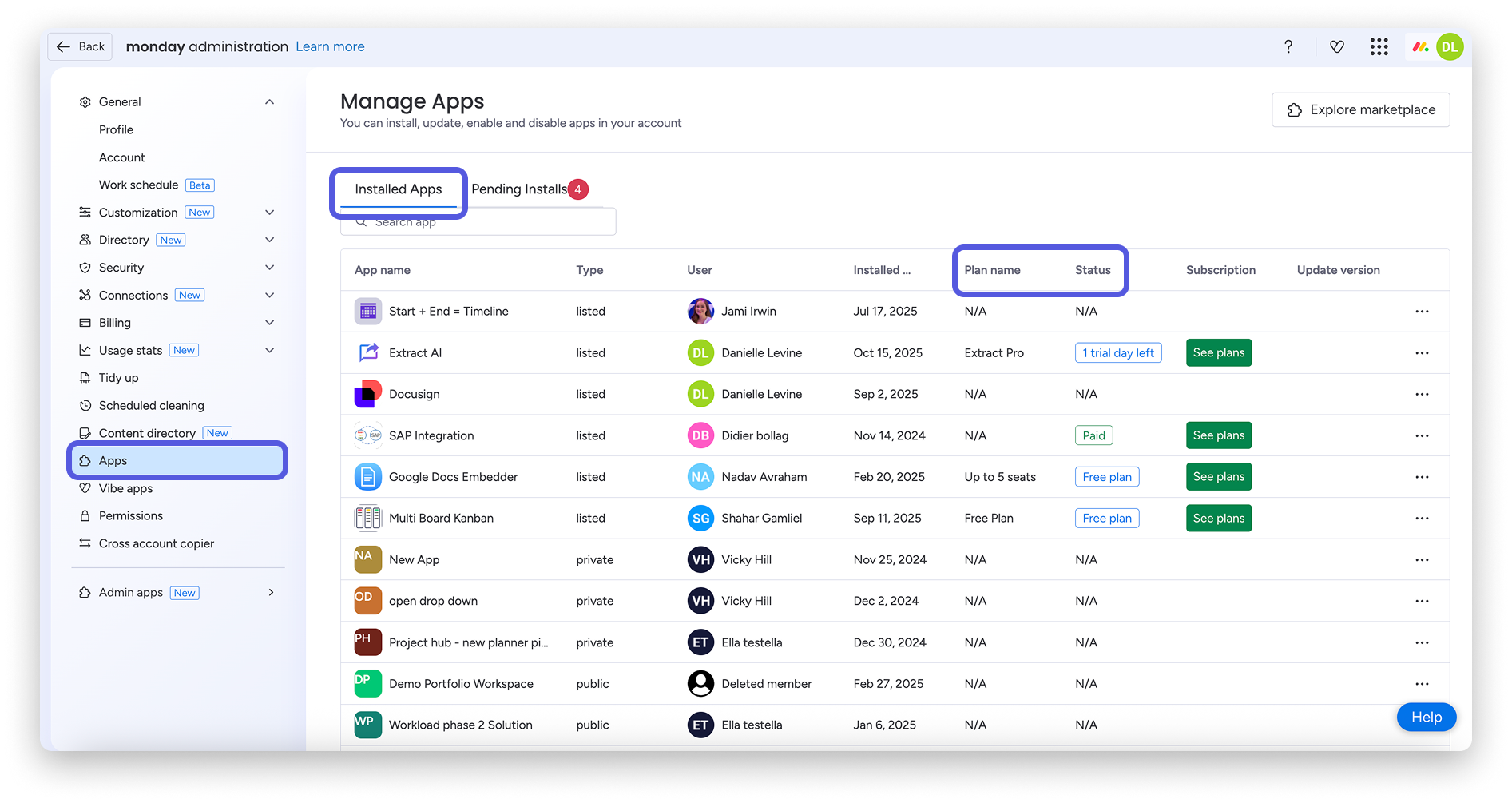Click the Project hub app icon
Viewport: 1512px width, 803px height.
tap(368, 642)
